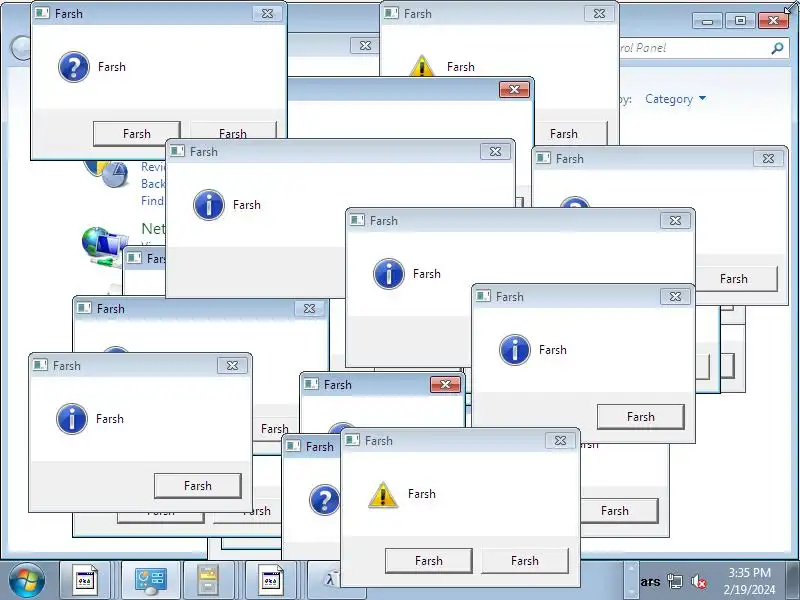This screenshot has height=600, width=800.
Task: Click the right Farsh button in the frontmost warning dialog
Action: coord(525,561)
